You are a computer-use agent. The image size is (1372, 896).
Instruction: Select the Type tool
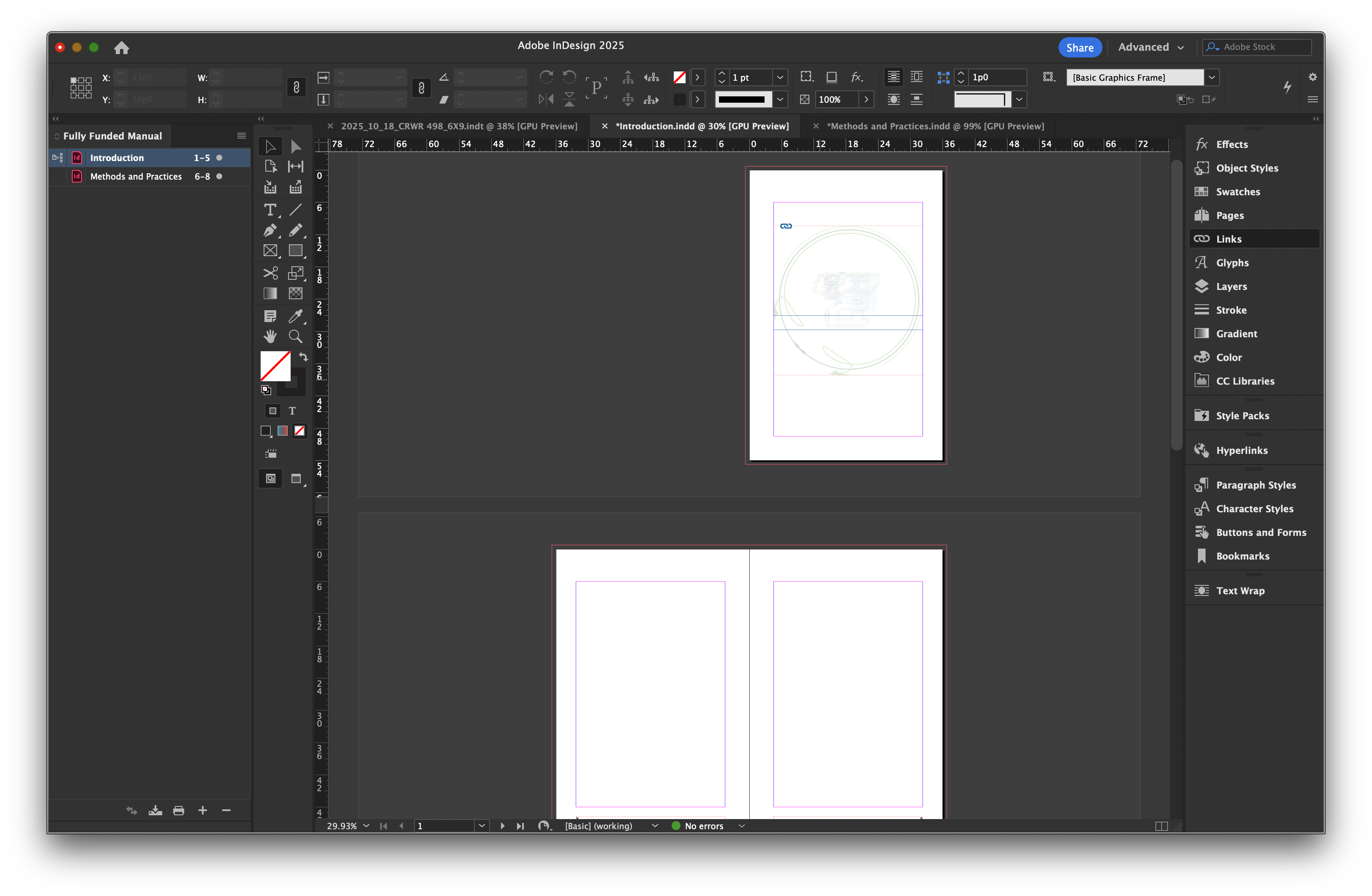[270, 210]
